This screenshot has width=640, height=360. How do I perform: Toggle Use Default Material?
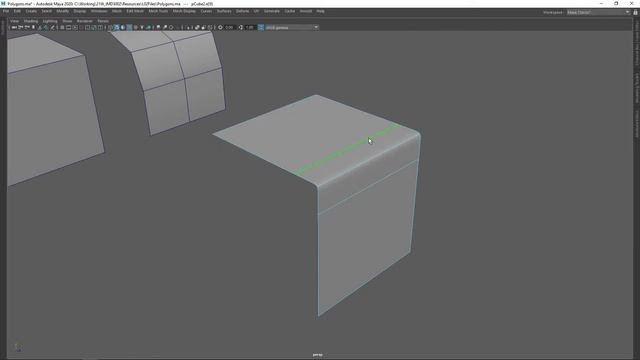(123, 27)
